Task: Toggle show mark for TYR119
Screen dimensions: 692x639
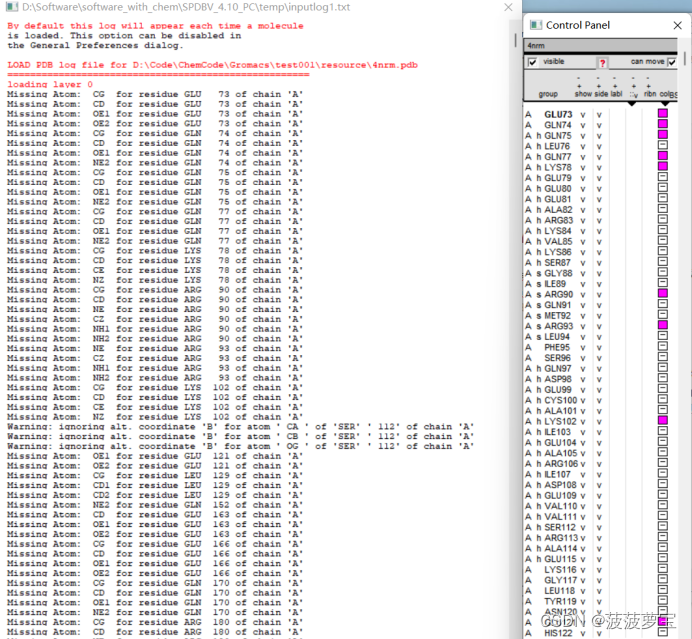Action: point(583,602)
